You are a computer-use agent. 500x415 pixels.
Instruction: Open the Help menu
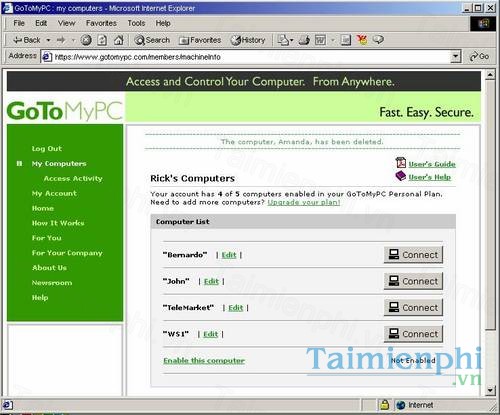pos(163,23)
